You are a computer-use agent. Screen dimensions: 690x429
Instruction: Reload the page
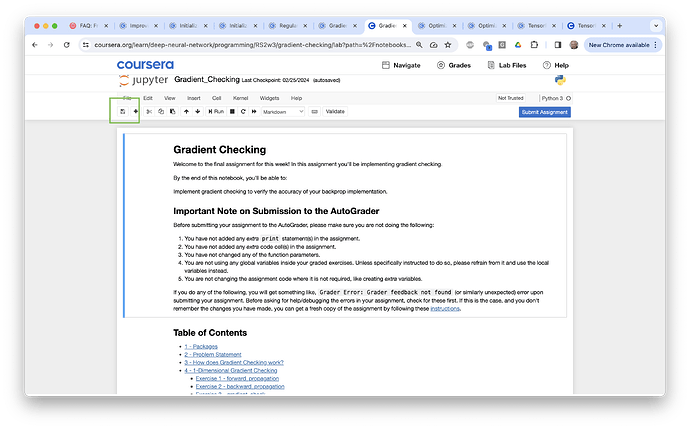[66, 45]
